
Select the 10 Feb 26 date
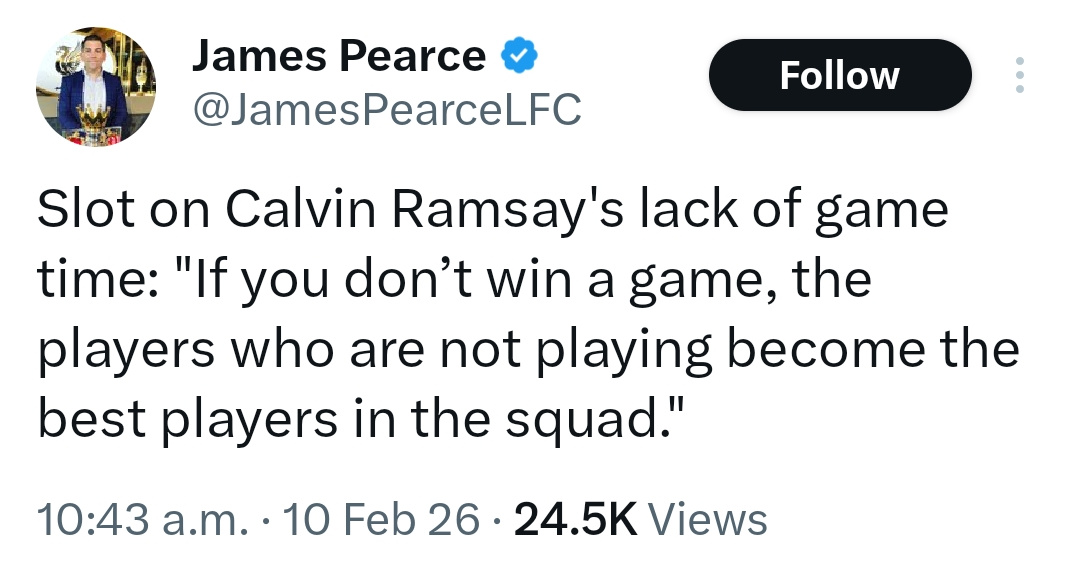point(381,519)
